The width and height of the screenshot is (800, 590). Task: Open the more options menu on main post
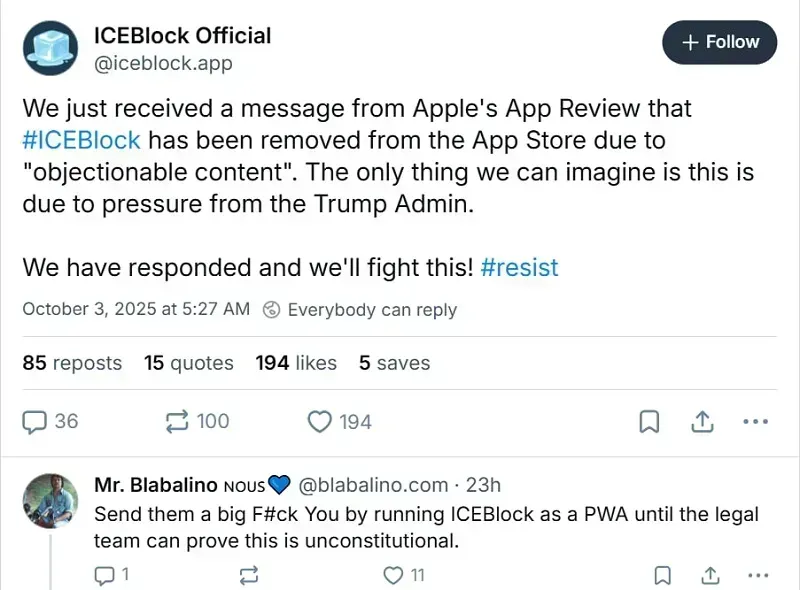(755, 421)
